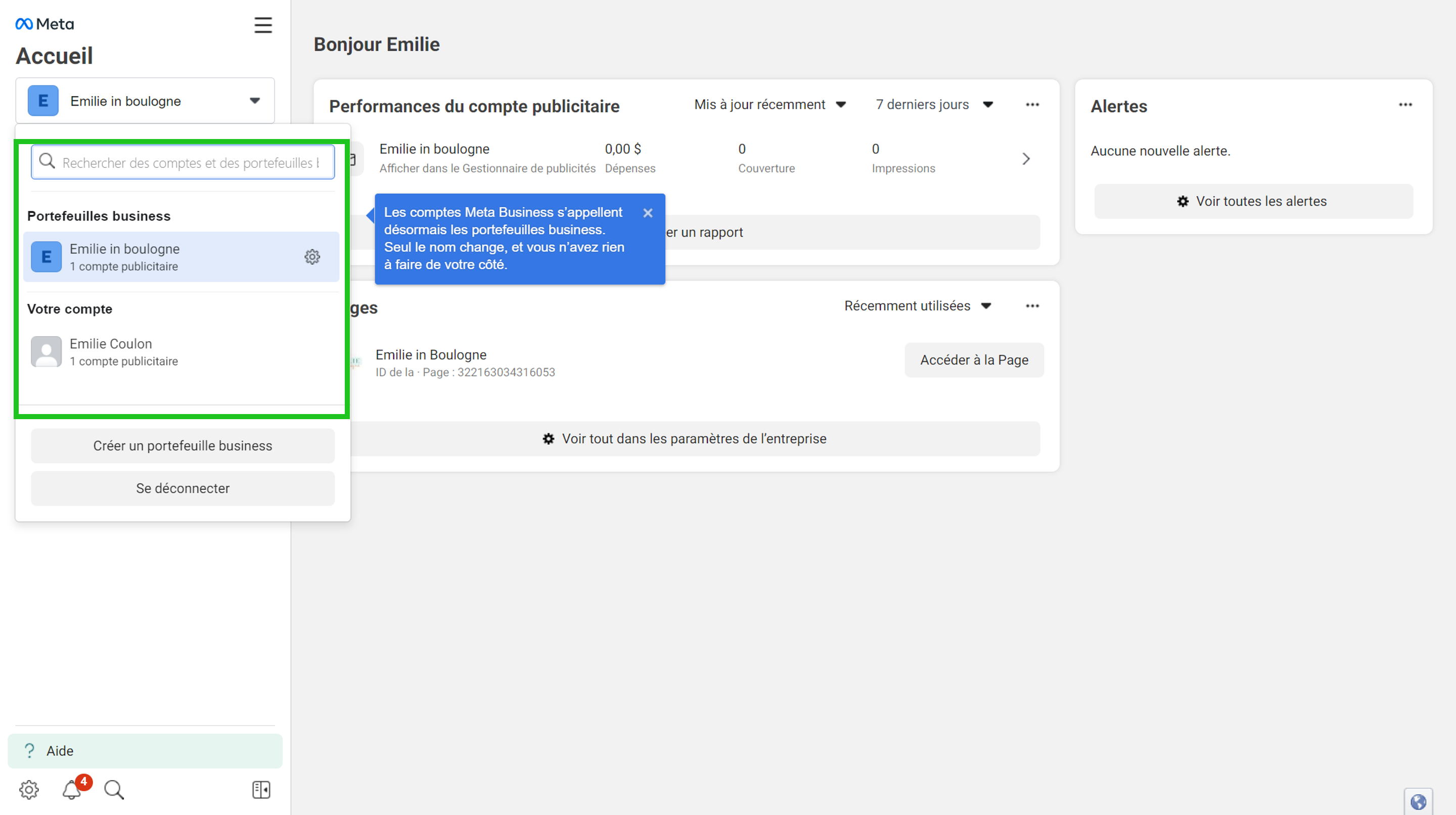The height and width of the screenshot is (815, 1456).
Task: Open settings gear in bottom sidebar
Action: click(29, 790)
